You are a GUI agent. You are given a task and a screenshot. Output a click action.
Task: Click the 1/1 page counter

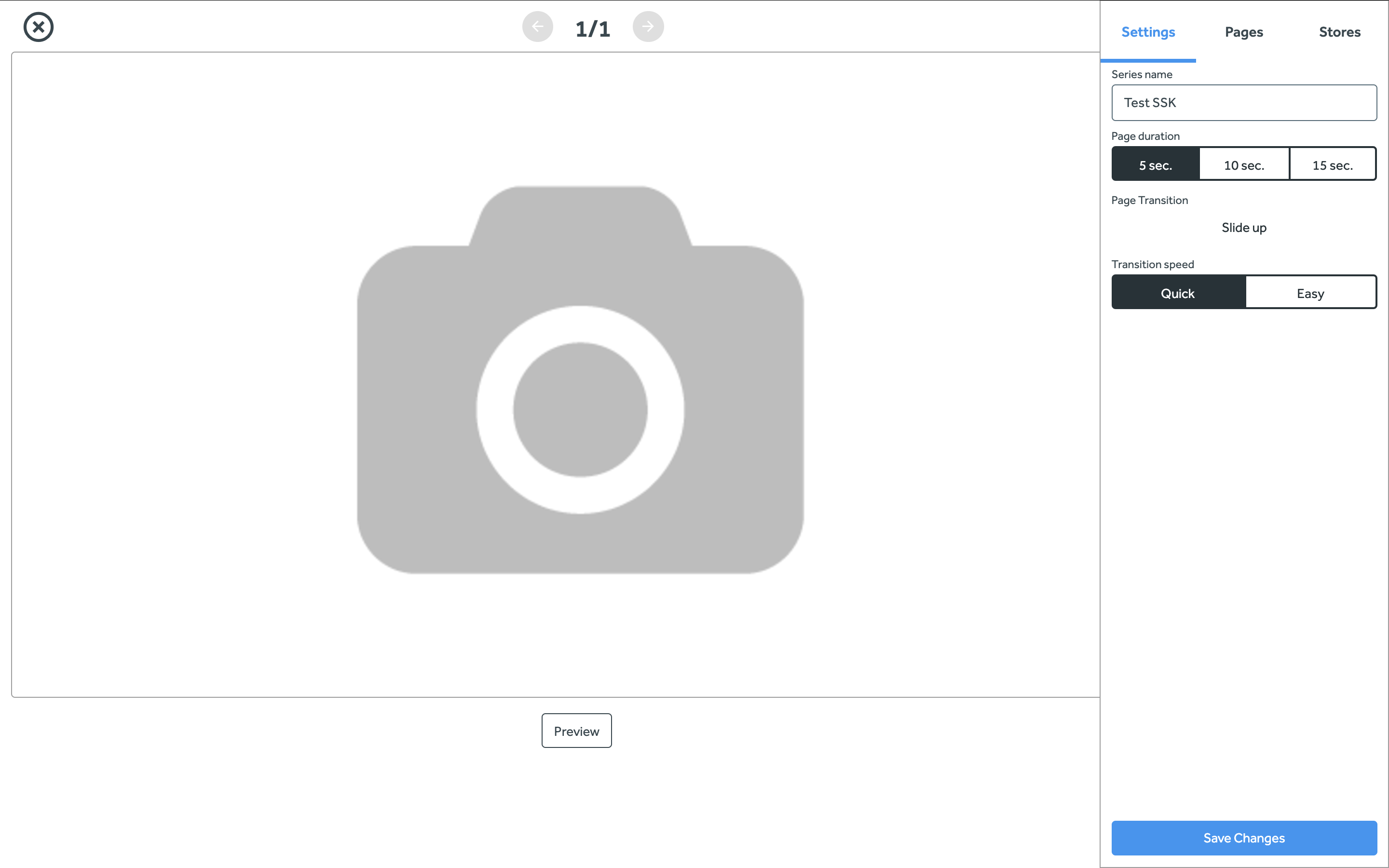tap(592, 28)
